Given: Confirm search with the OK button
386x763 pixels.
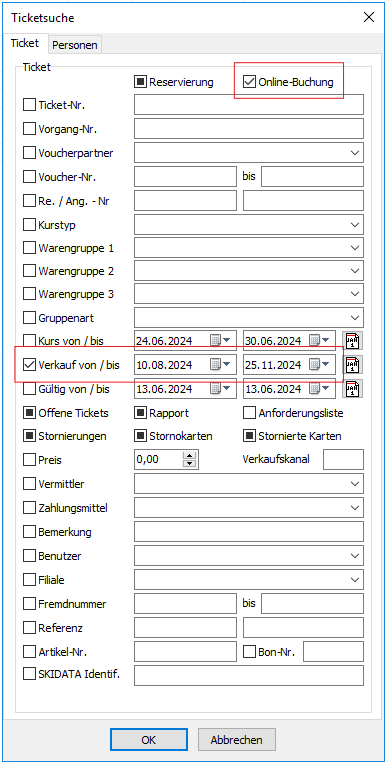Looking at the screenshot, I should 148,740.
